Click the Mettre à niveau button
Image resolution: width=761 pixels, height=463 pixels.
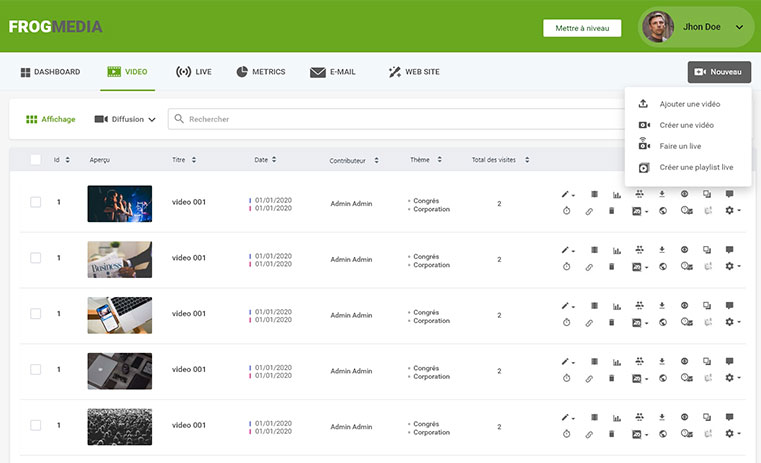coord(582,28)
